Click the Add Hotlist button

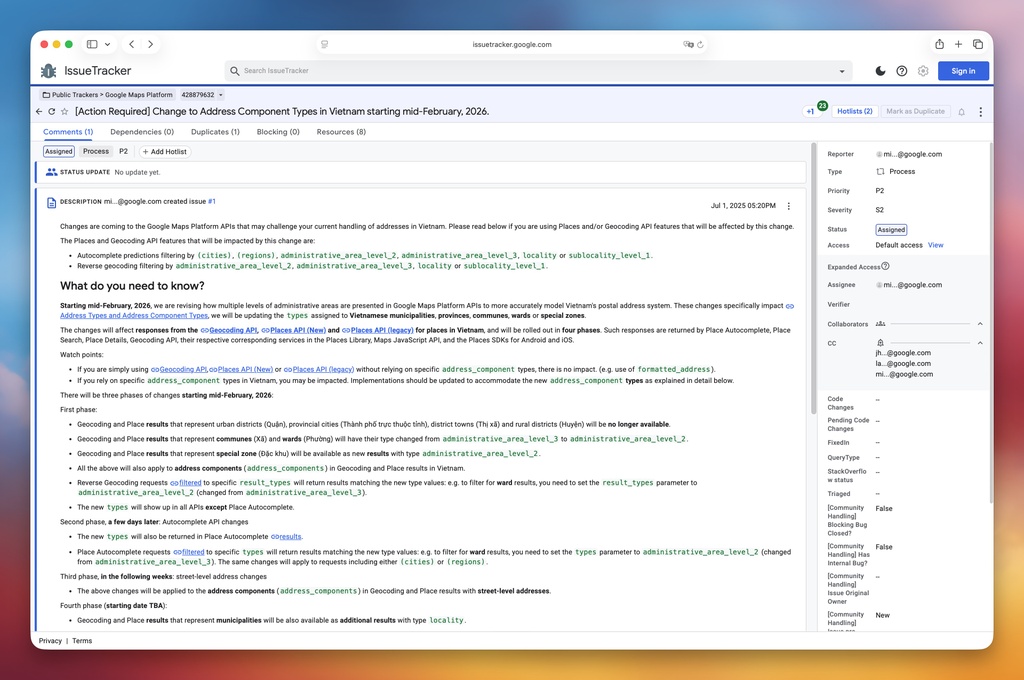click(165, 152)
